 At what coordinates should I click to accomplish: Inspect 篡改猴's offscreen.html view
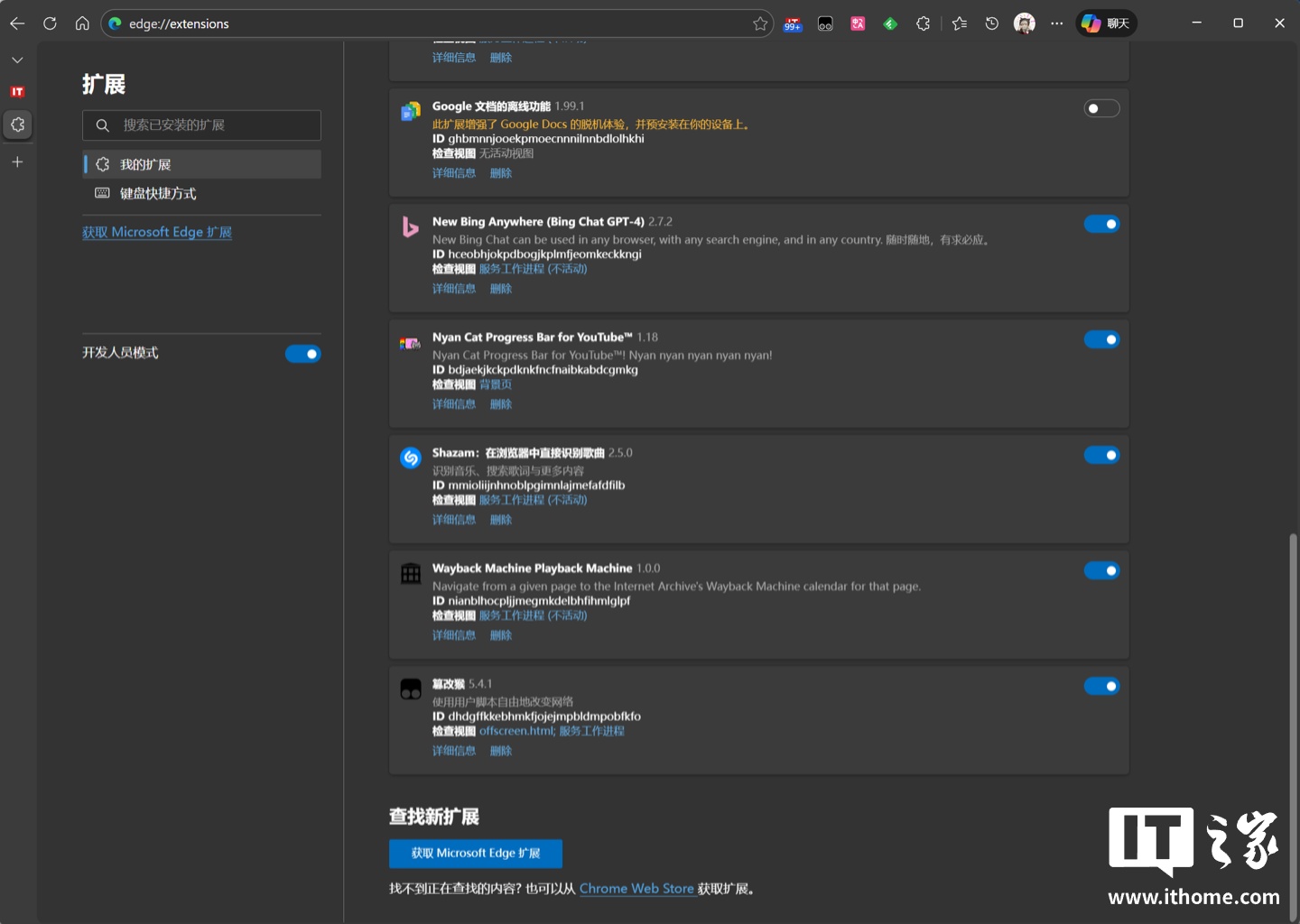tap(517, 731)
